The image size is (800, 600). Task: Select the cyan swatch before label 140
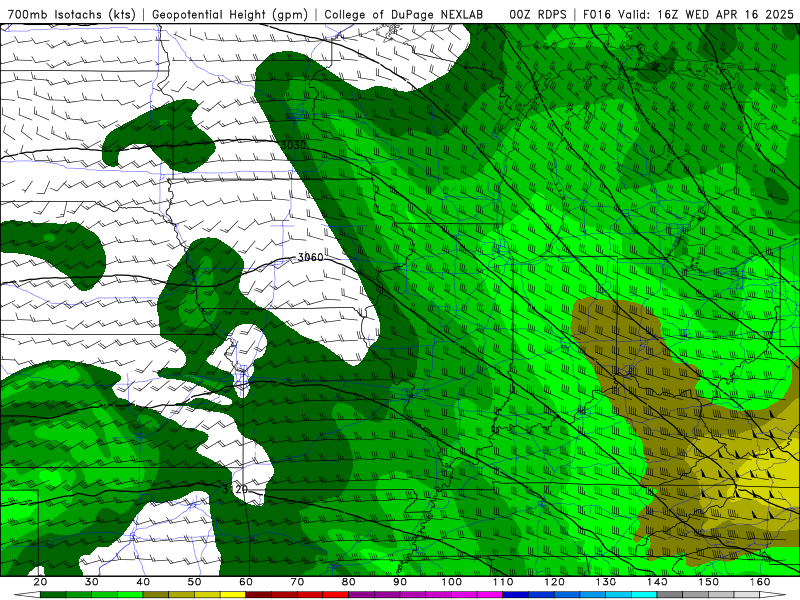(x=644, y=595)
